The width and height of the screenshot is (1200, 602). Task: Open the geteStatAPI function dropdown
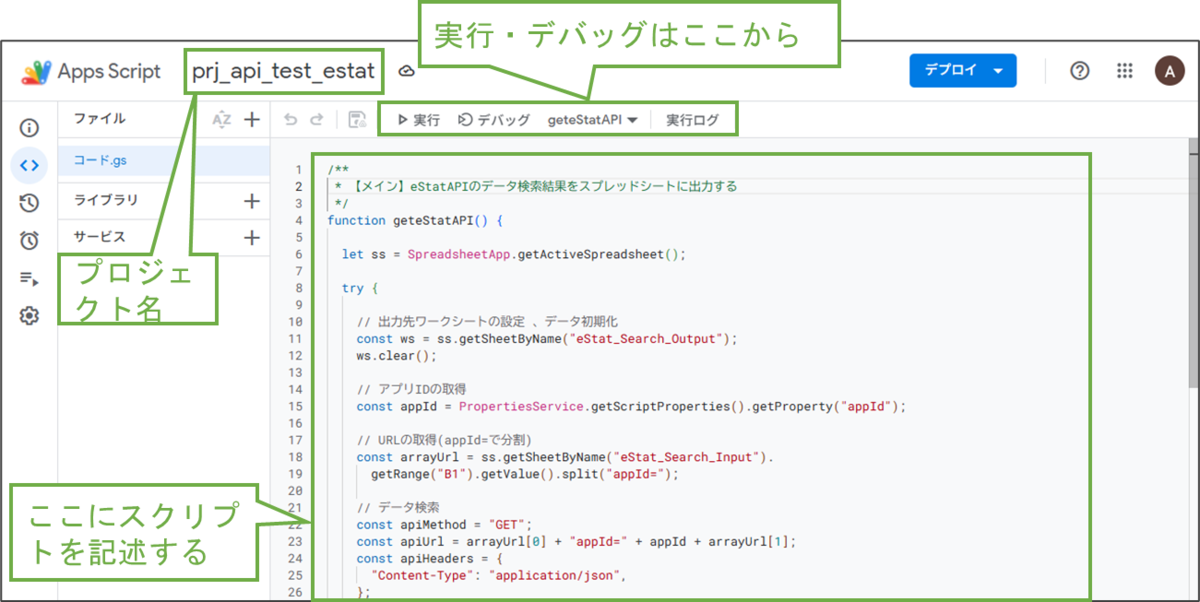593,119
